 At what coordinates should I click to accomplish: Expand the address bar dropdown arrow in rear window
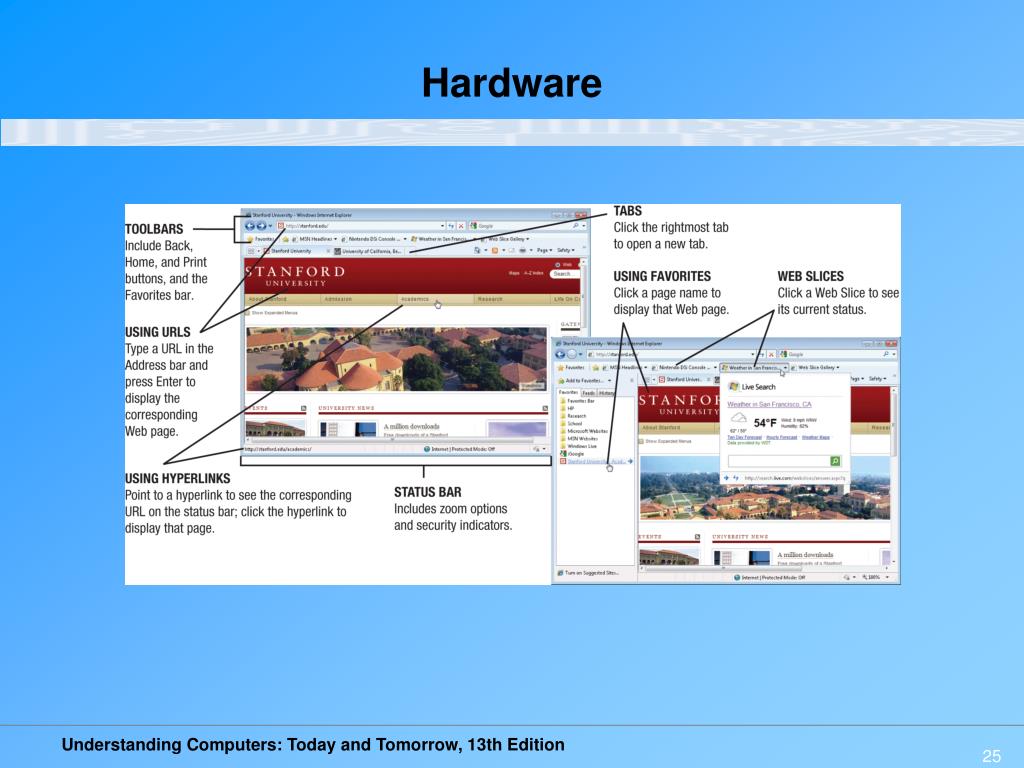pyautogui.click(x=442, y=226)
